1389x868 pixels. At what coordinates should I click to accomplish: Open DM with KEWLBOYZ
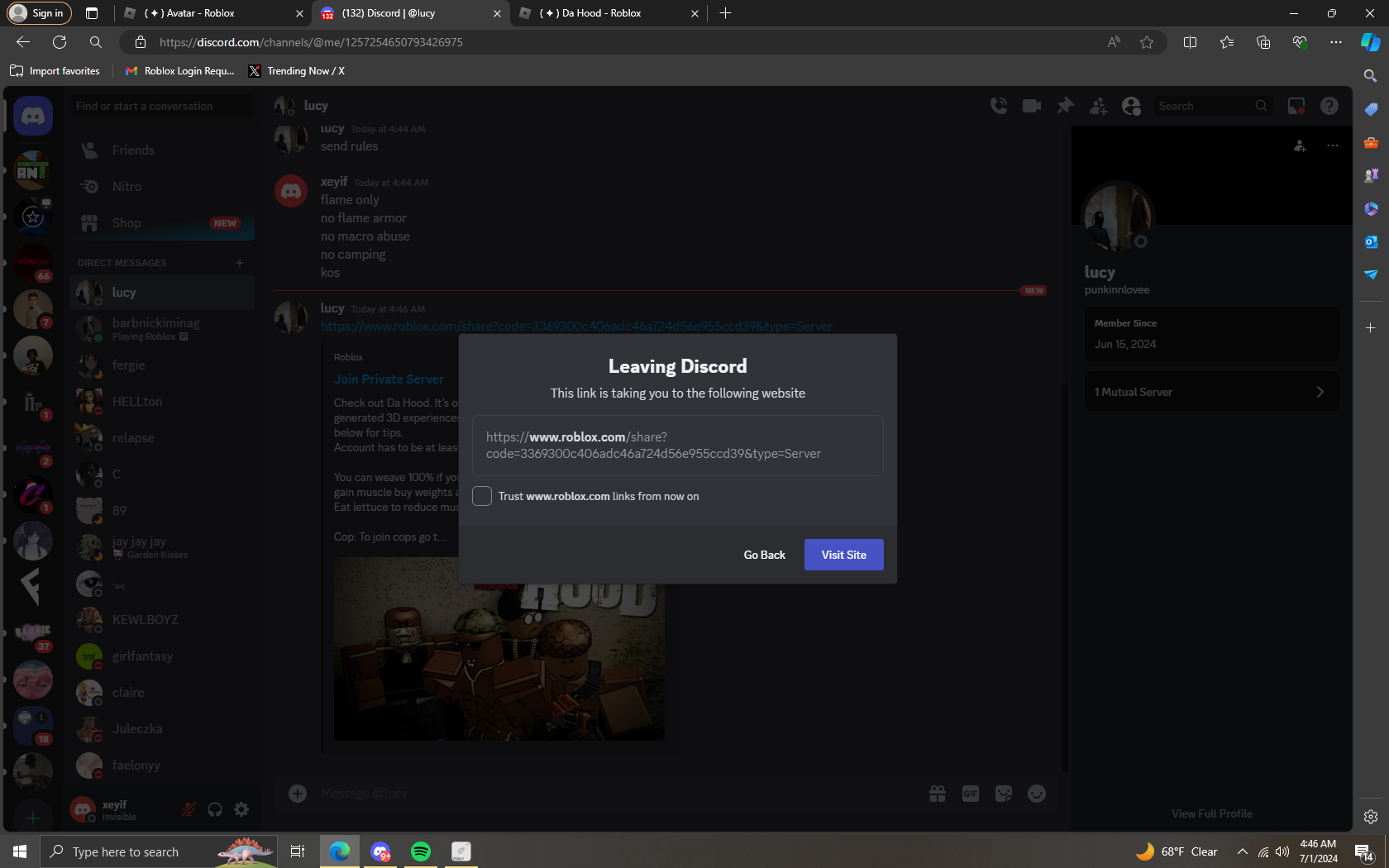(x=162, y=619)
